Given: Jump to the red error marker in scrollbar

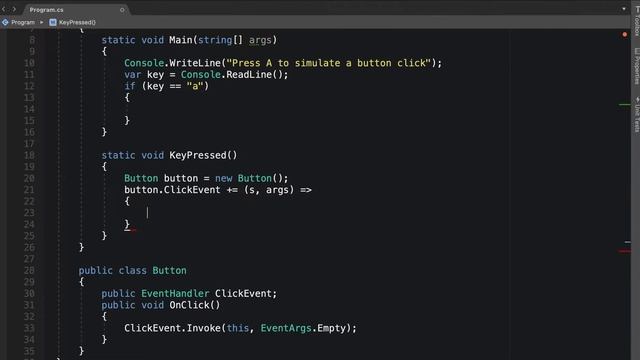Looking at the screenshot, I should (x=624, y=251).
